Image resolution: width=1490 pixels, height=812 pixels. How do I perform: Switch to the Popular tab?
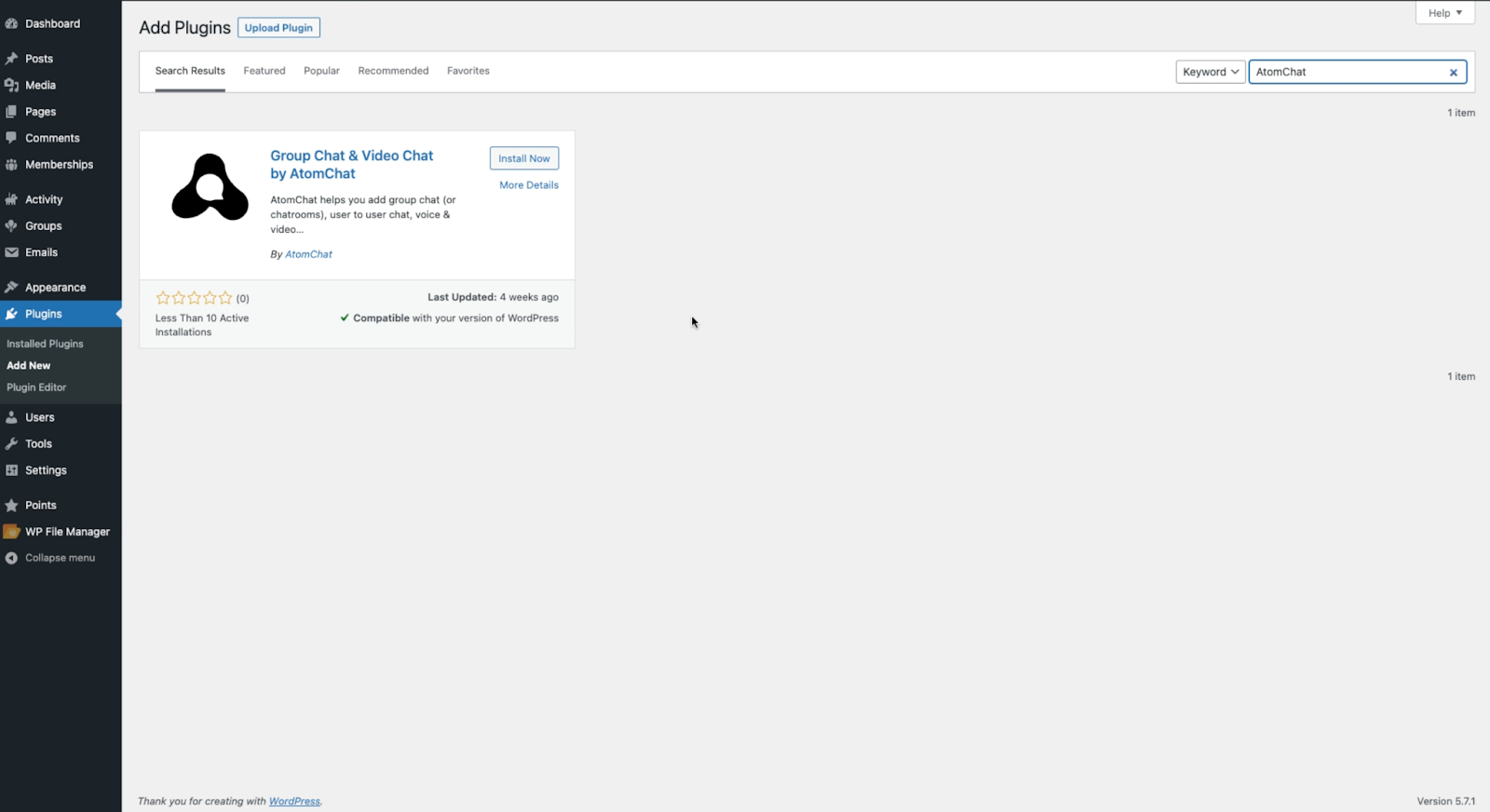coord(321,71)
